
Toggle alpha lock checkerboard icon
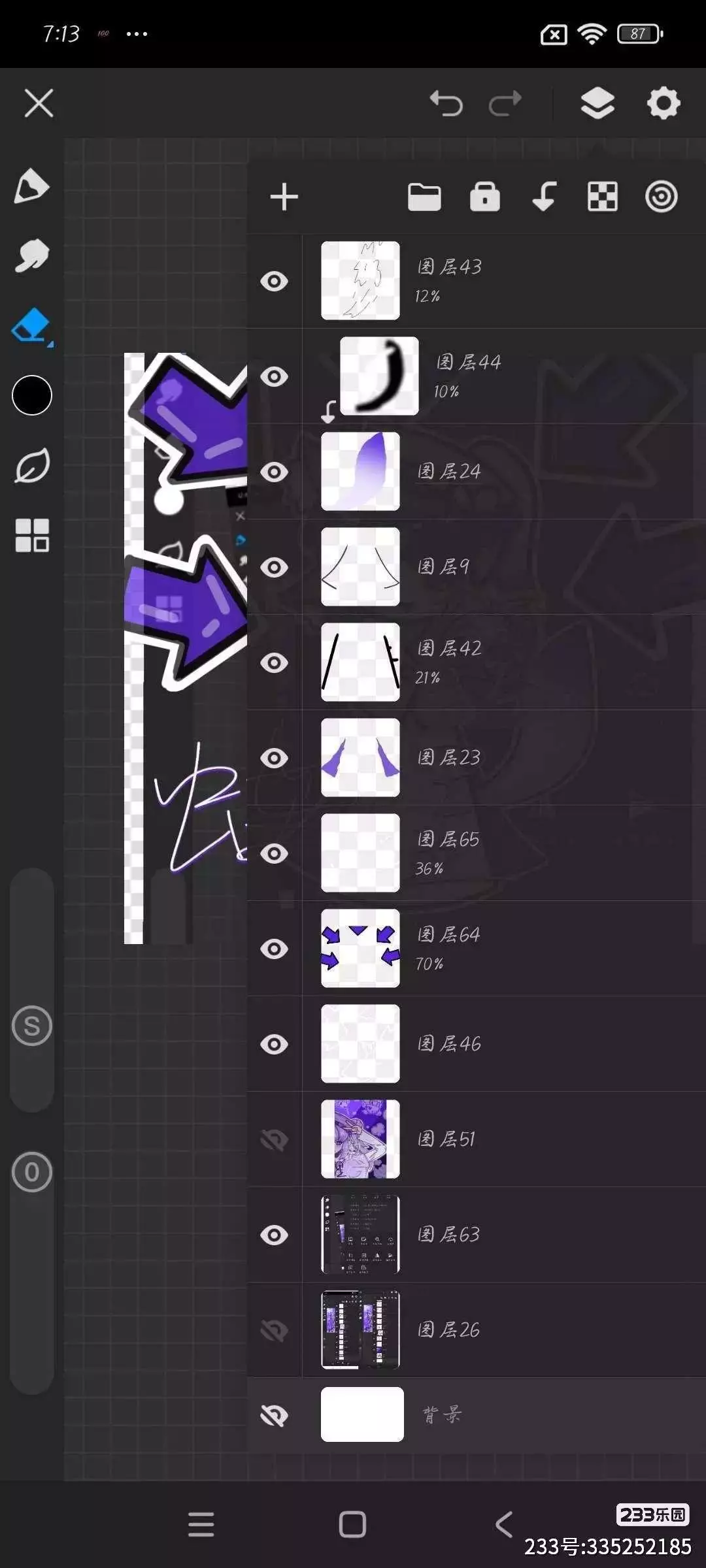click(603, 197)
